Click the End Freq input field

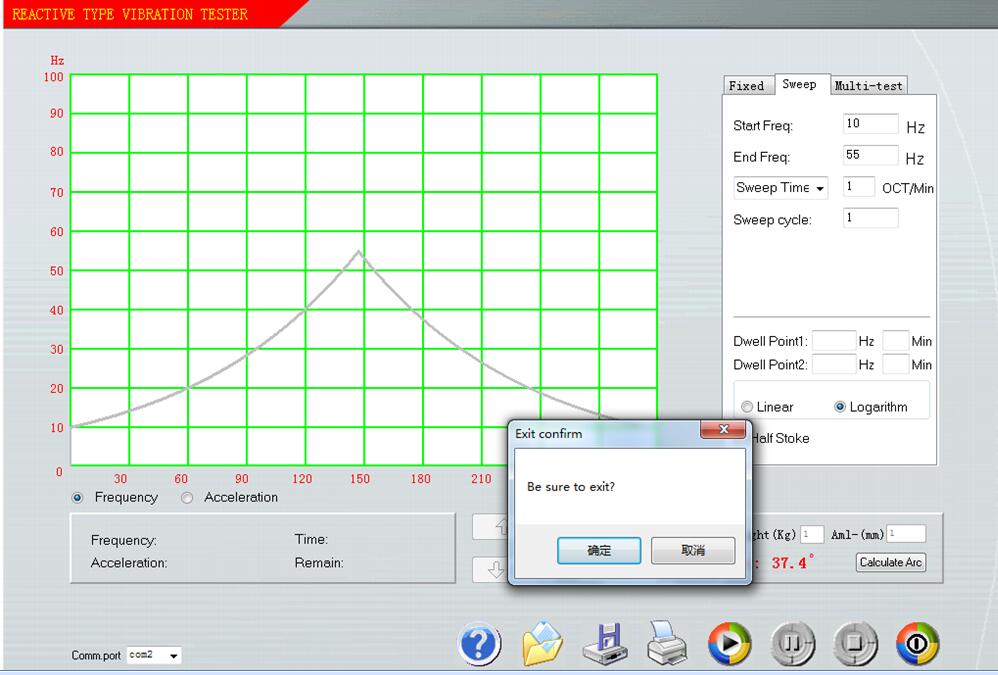871,155
